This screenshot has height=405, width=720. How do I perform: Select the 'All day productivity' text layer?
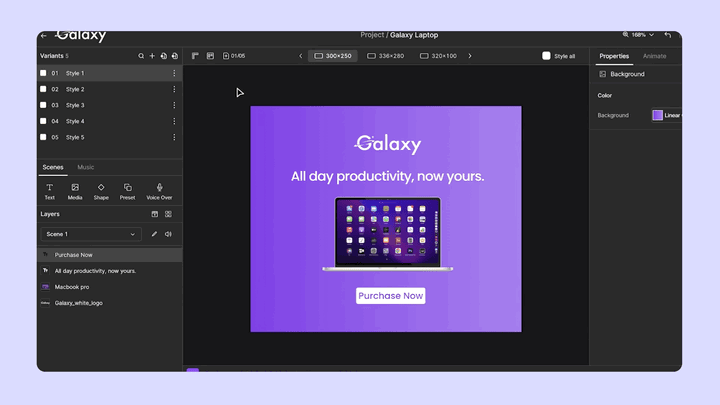[x=110, y=271]
